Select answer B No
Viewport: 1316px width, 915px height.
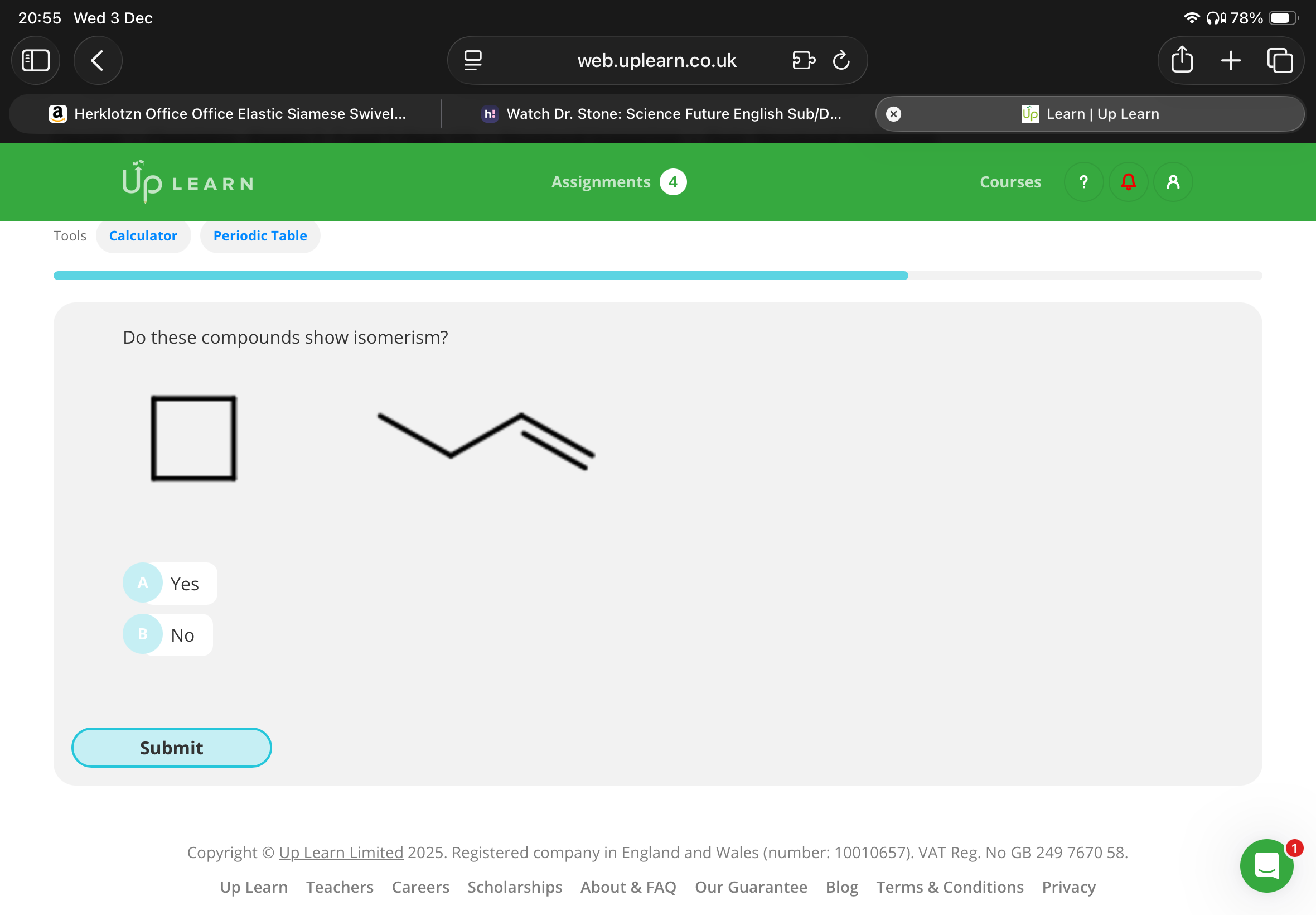click(168, 635)
